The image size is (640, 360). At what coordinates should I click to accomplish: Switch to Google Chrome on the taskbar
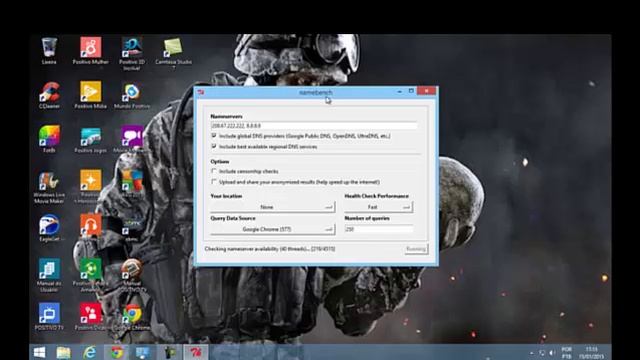click(x=116, y=352)
